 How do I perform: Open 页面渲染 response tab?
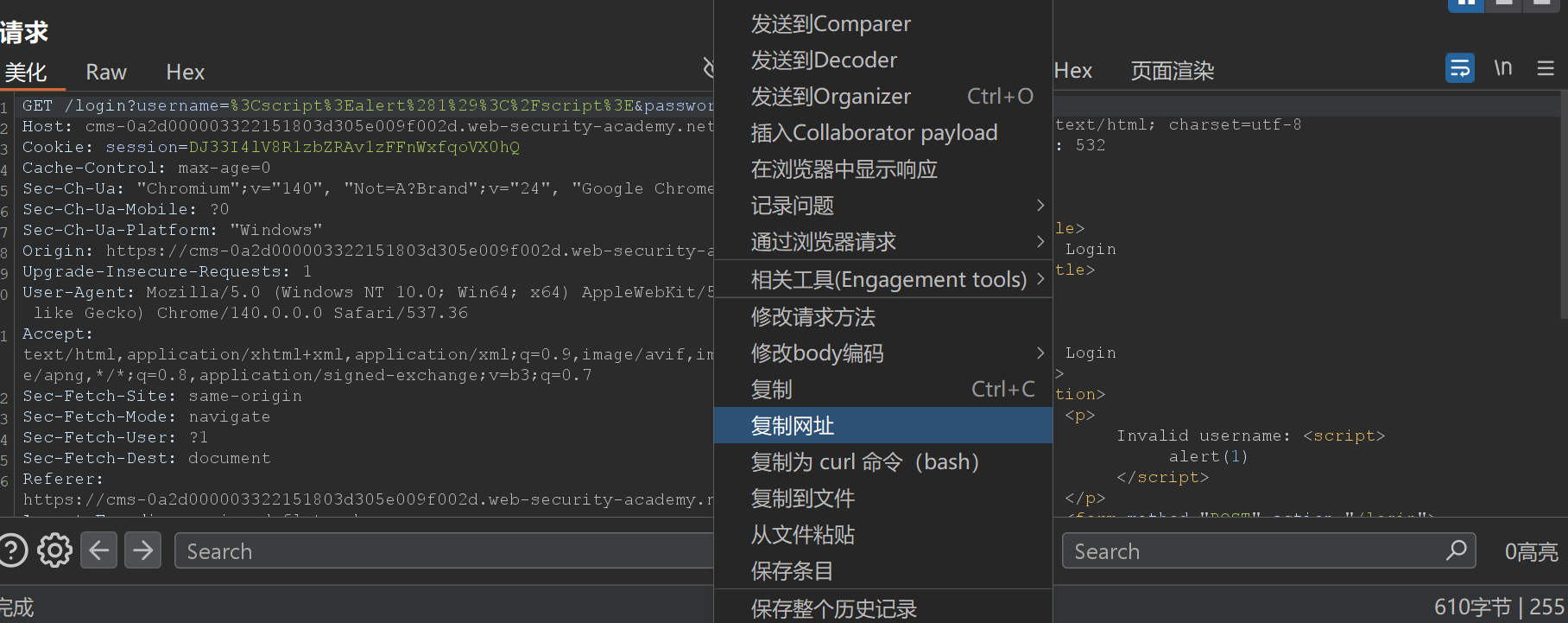[1173, 71]
